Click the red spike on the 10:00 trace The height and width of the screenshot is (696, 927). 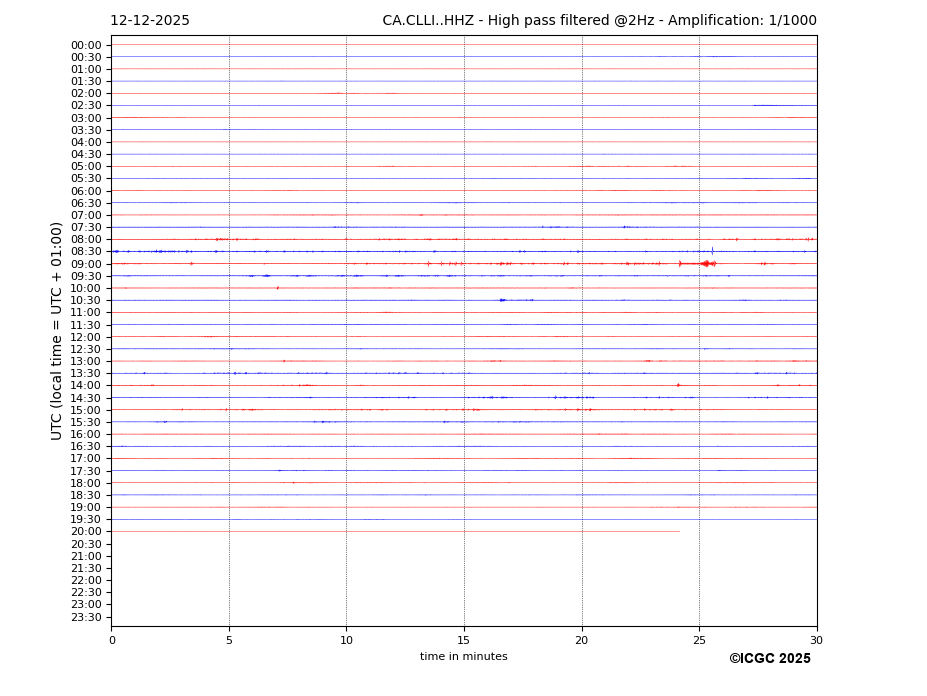277,288
